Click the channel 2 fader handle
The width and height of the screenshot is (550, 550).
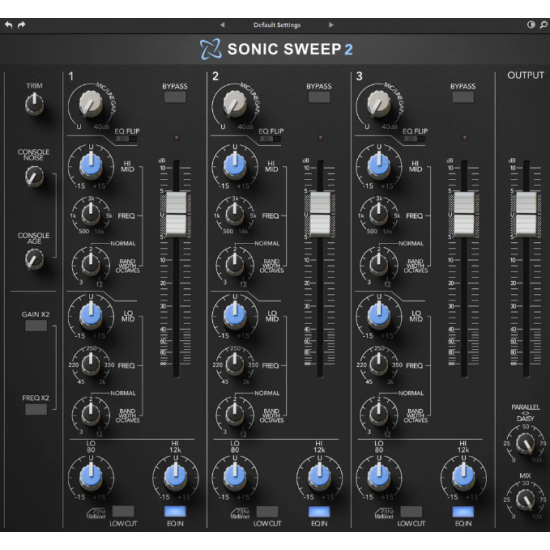click(x=320, y=214)
